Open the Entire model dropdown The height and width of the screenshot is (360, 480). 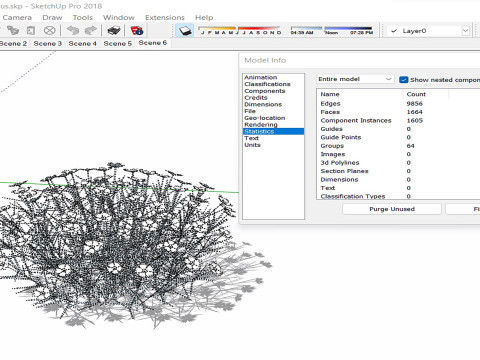tap(355, 79)
